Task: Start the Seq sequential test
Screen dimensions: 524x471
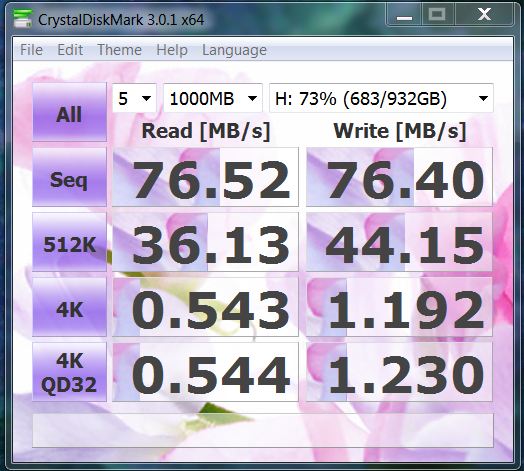Action: coord(70,177)
